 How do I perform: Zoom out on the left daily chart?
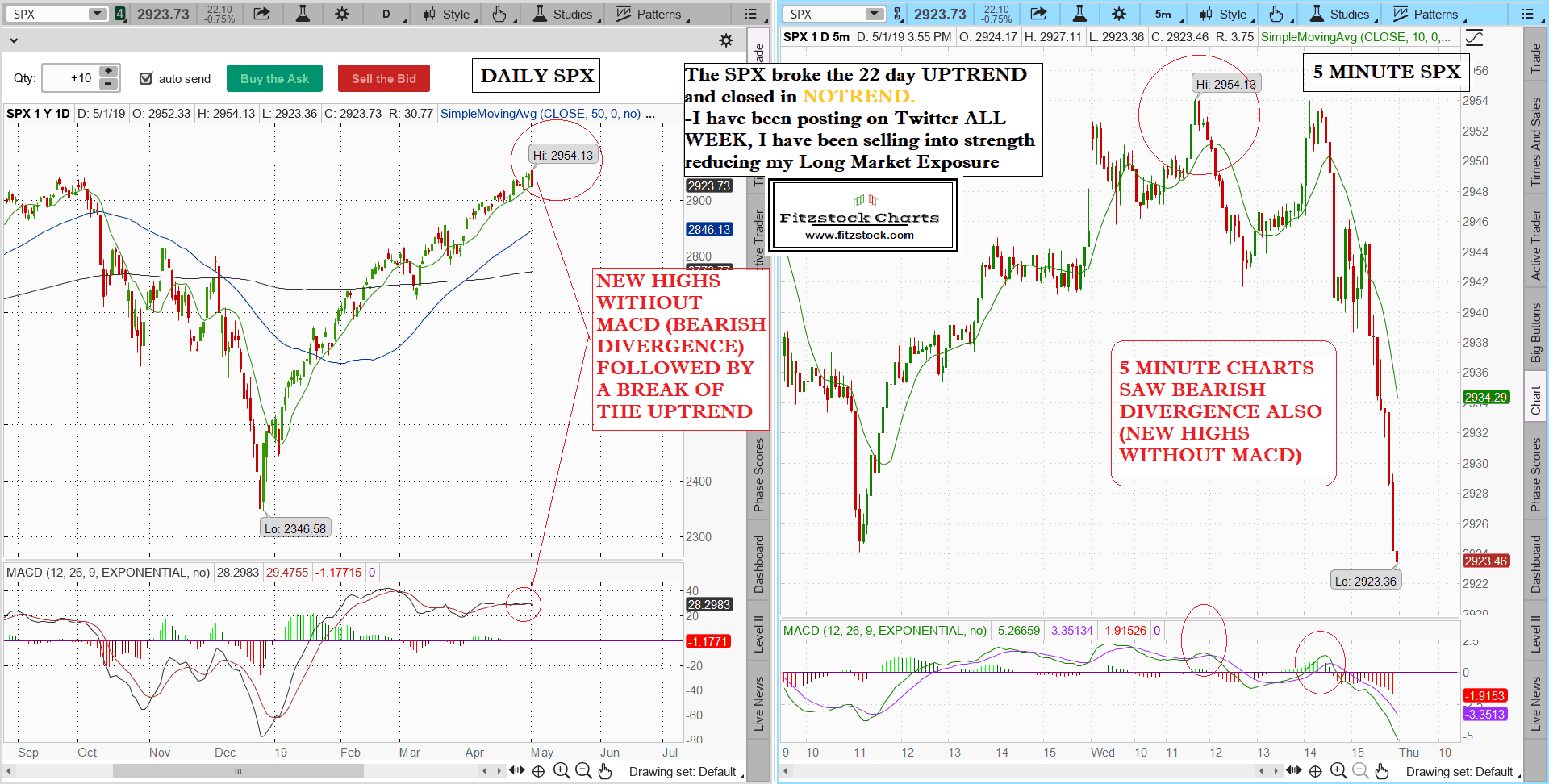coord(583,771)
